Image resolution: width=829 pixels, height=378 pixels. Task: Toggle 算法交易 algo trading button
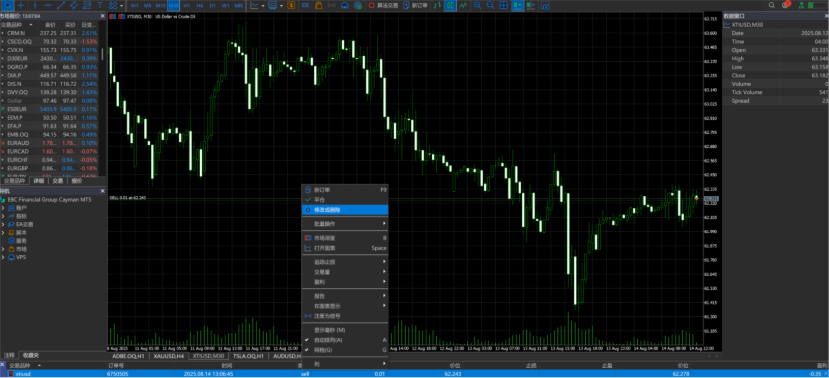[x=383, y=5]
